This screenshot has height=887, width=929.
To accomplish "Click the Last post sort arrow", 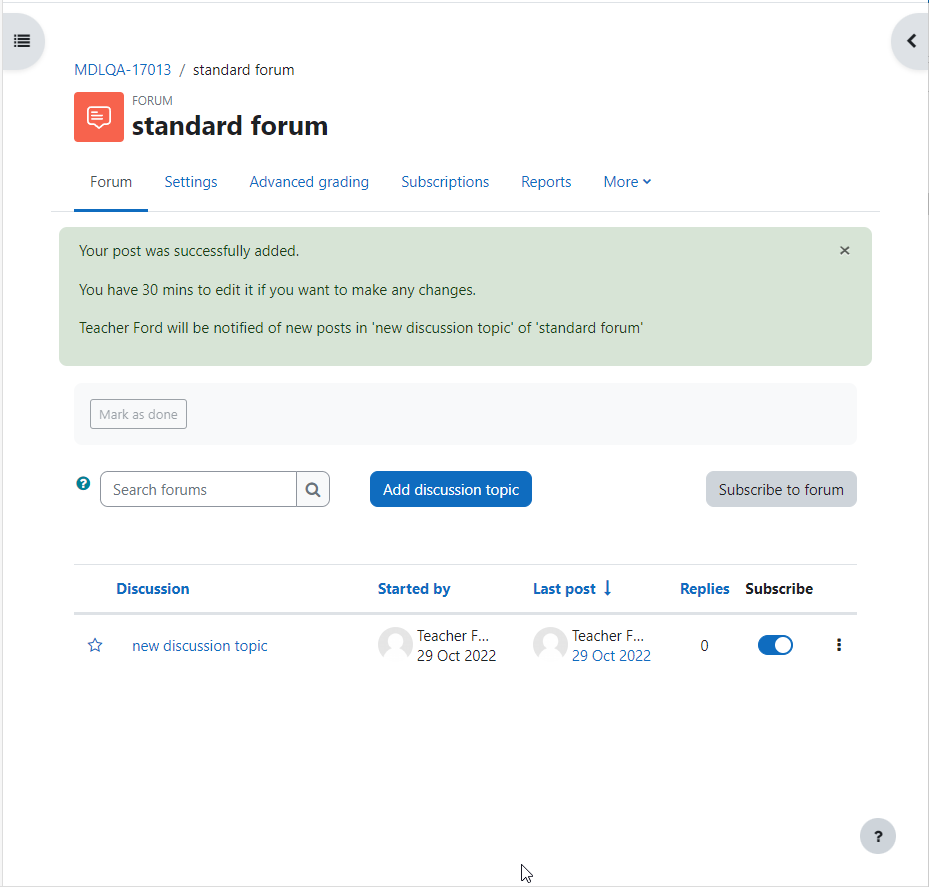I will (607, 588).
